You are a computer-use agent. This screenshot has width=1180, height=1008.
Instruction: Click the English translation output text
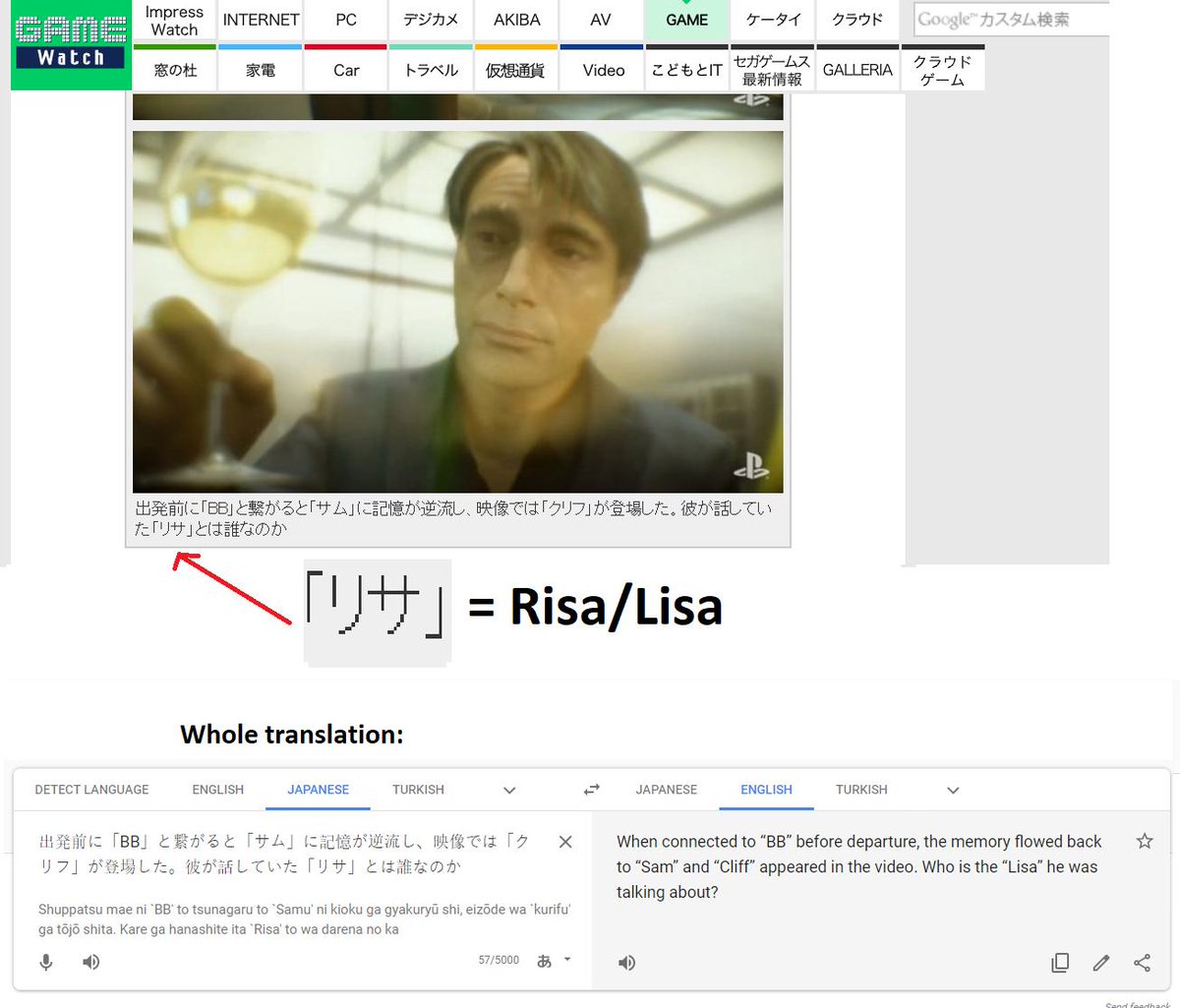click(x=858, y=866)
